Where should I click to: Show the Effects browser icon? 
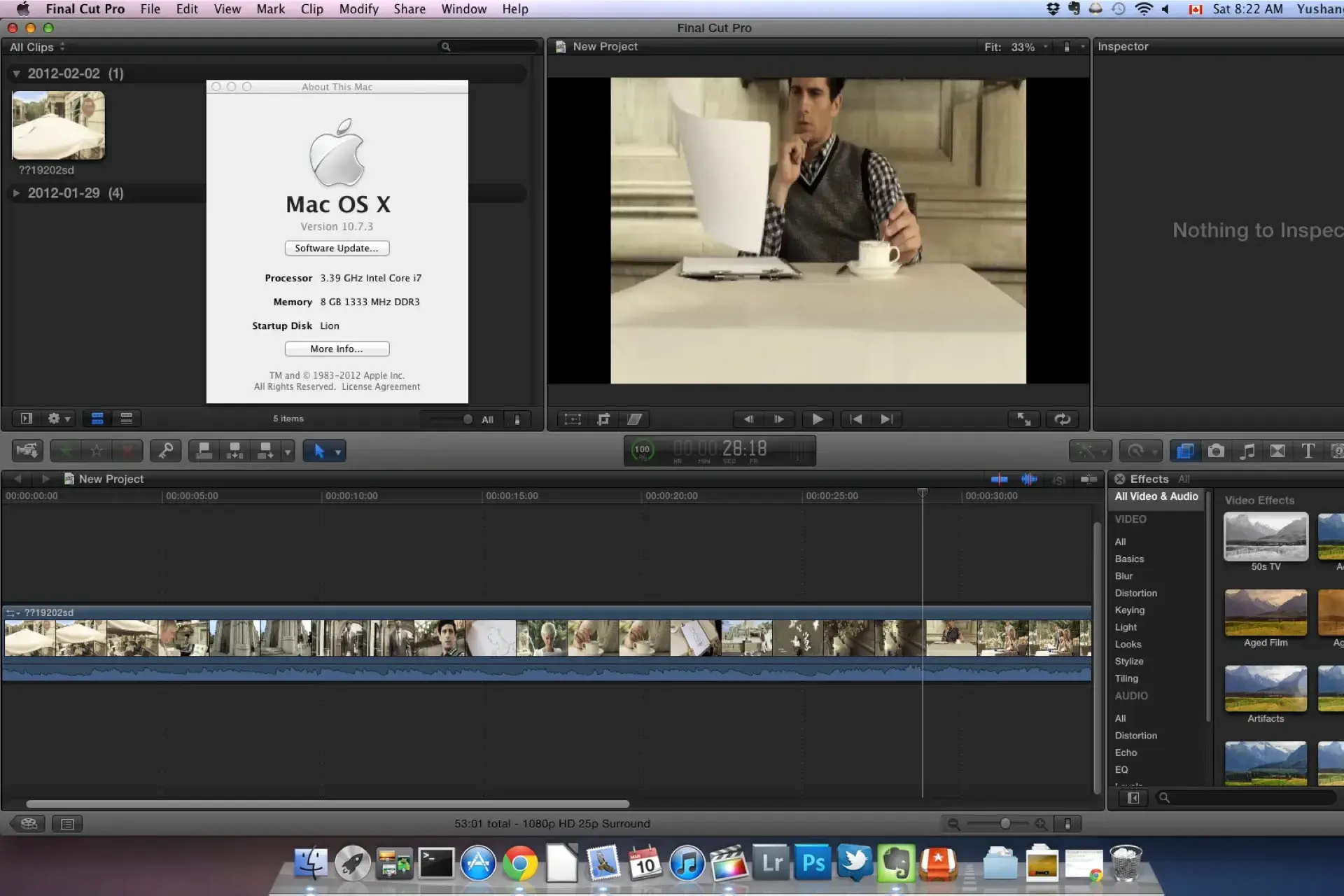click(x=1185, y=451)
